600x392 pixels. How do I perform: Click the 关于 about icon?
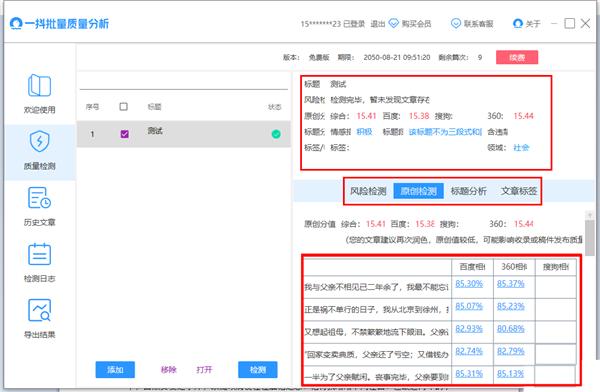pos(517,23)
